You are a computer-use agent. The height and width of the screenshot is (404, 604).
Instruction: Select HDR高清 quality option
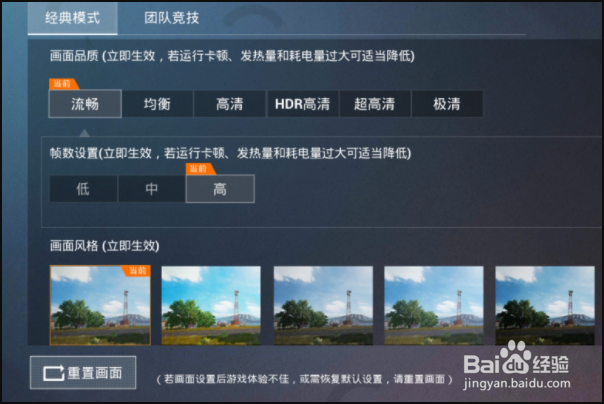coord(302,104)
